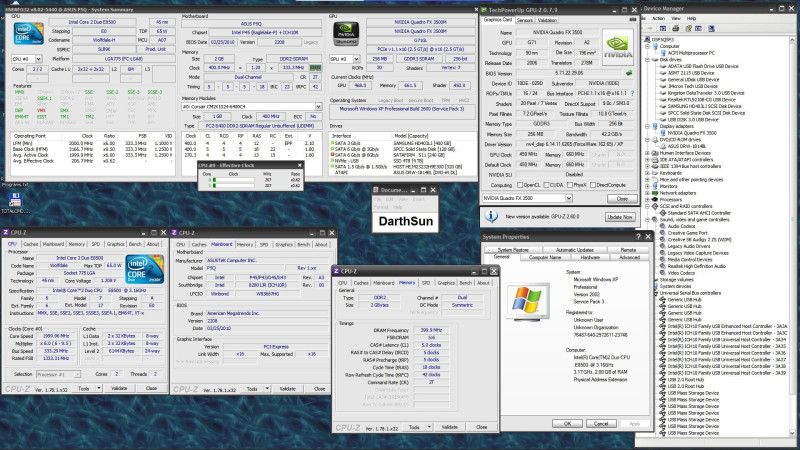Select Creative SB Audigy 2 ZS (WDM) device
Image resolution: width=800 pixels, height=450 pixels.
(699, 239)
